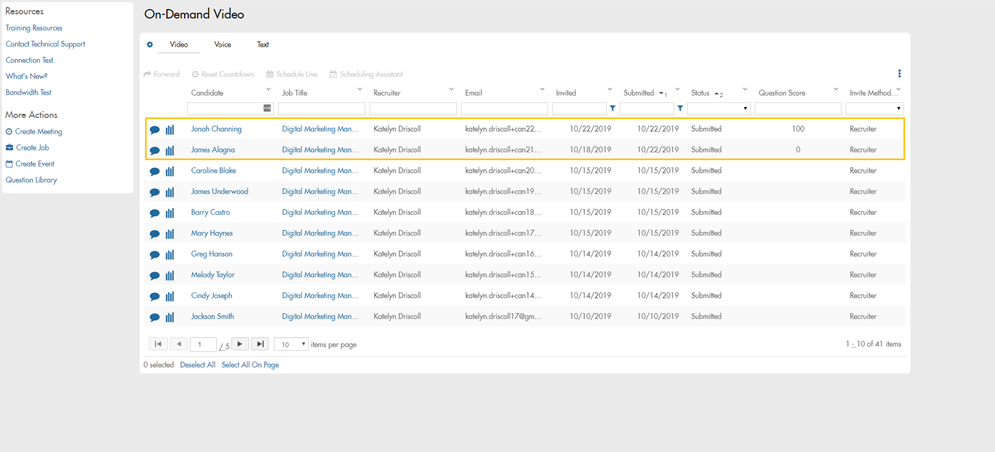This screenshot has width=995, height=452.
Task: Click the Invited column filter icon
Action: (612, 108)
